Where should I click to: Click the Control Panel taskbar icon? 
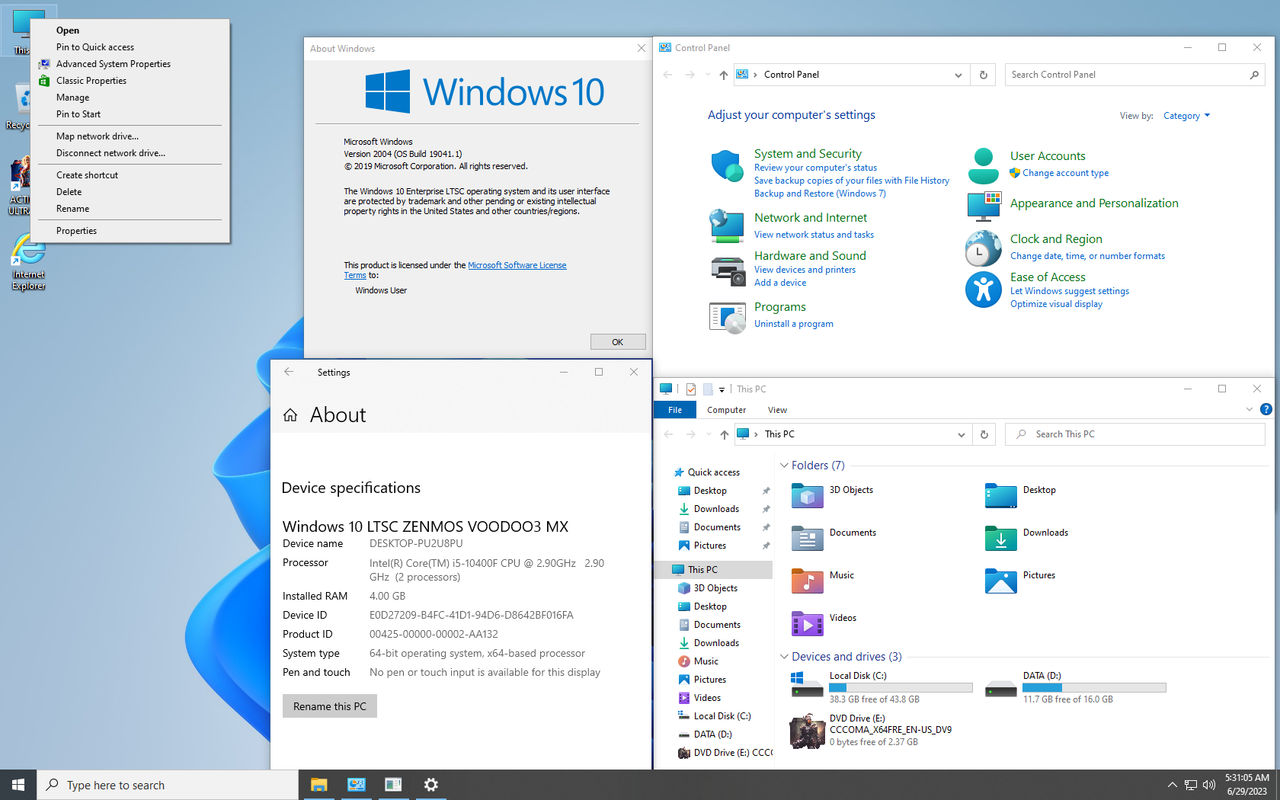pyautogui.click(x=356, y=785)
